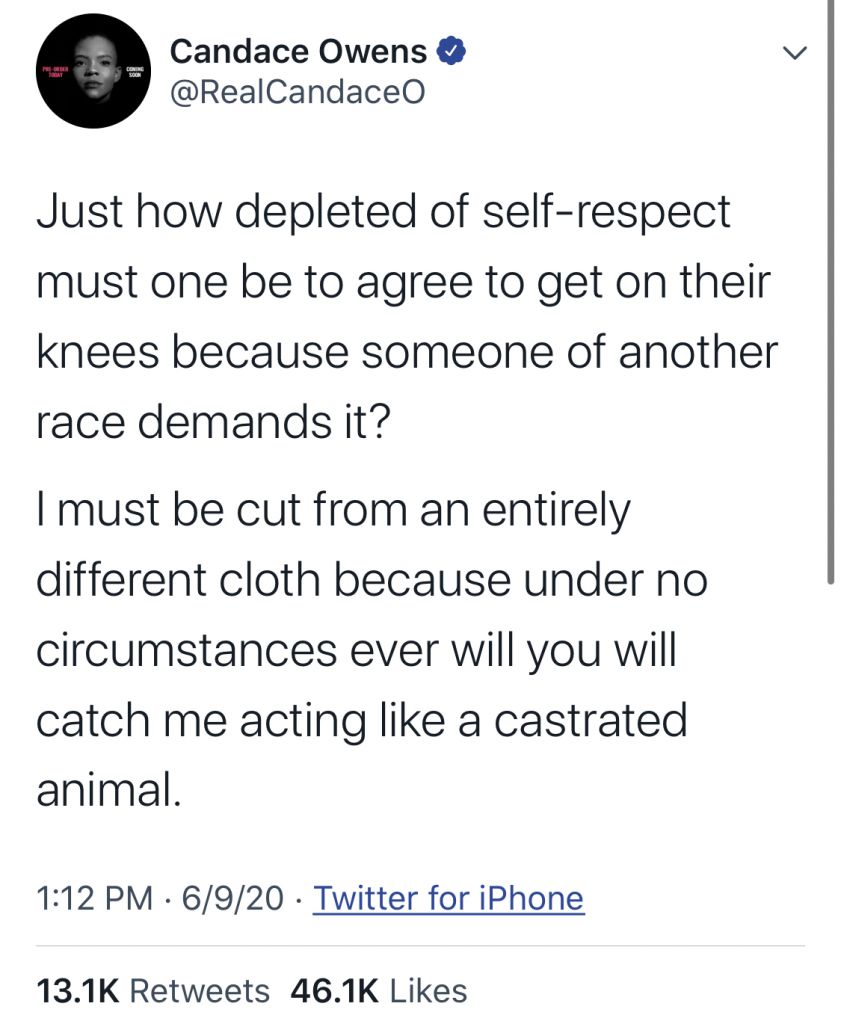The height and width of the screenshot is (1024, 841).
Task: View the 46.1K Likes list
Action: click(x=378, y=990)
